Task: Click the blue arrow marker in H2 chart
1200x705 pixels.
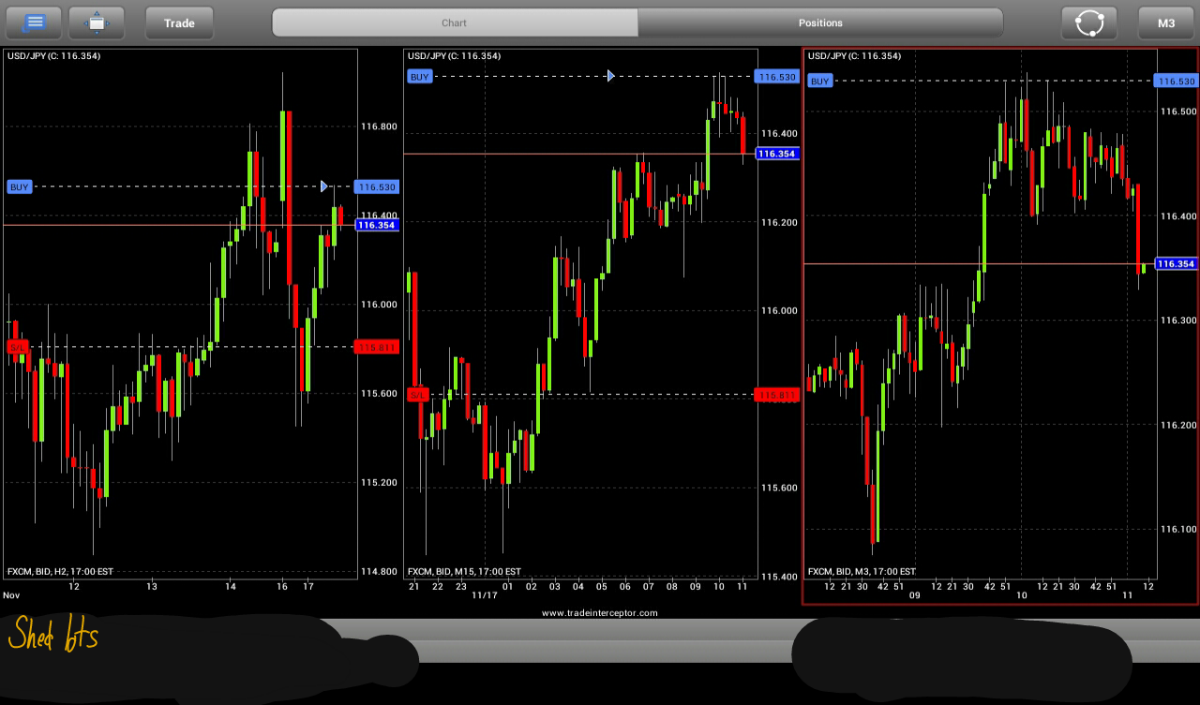Action: [x=323, y=186]
